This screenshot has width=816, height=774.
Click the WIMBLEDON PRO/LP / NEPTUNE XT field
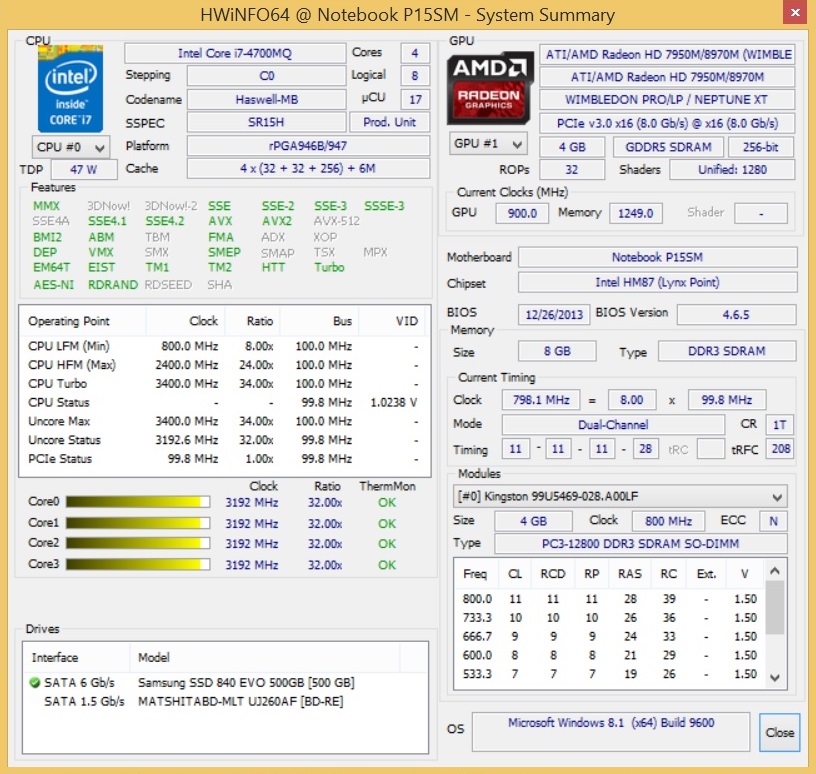coord(667,99)
